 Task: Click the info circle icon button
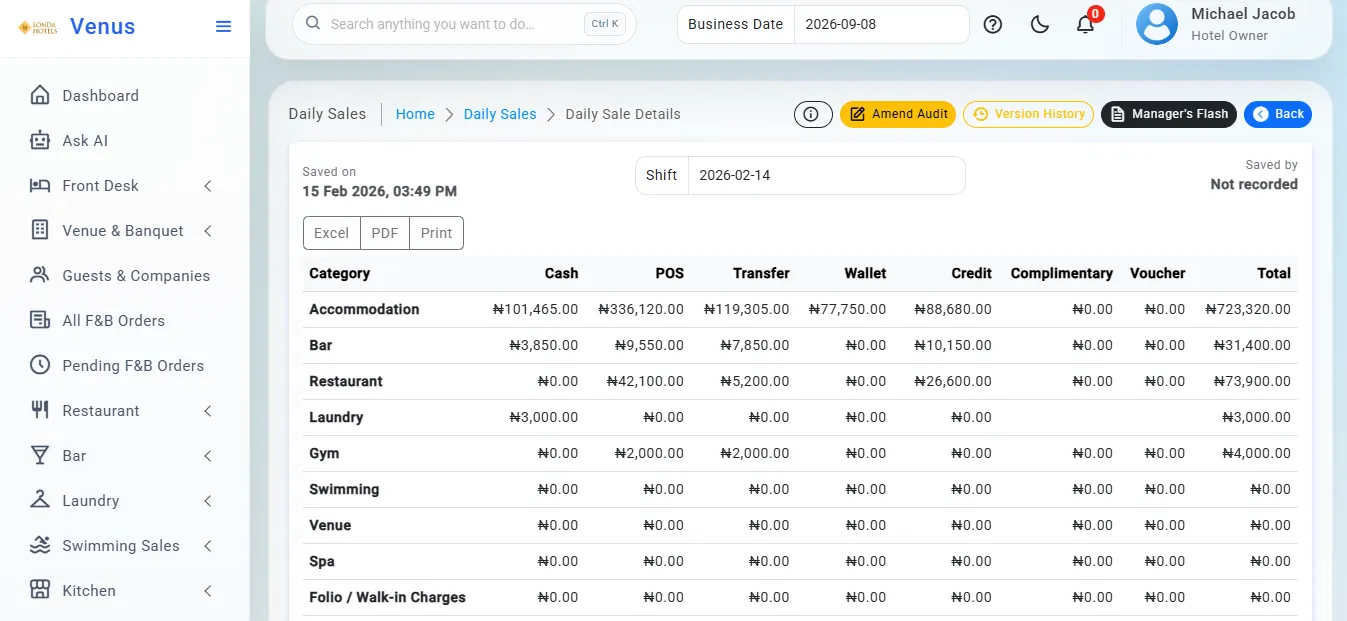(813, 114)
